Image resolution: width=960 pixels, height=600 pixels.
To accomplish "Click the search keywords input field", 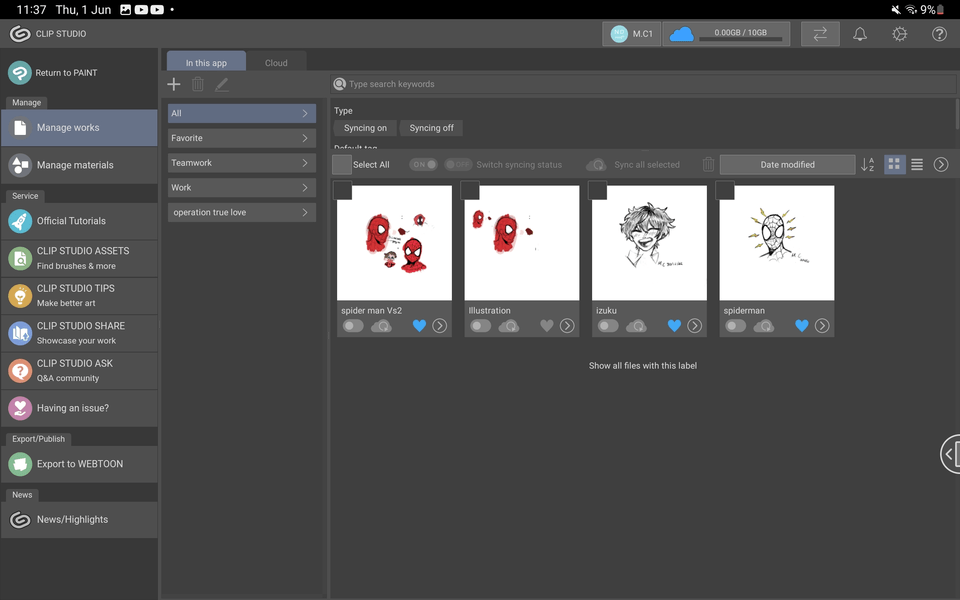I will coord(640,85).
